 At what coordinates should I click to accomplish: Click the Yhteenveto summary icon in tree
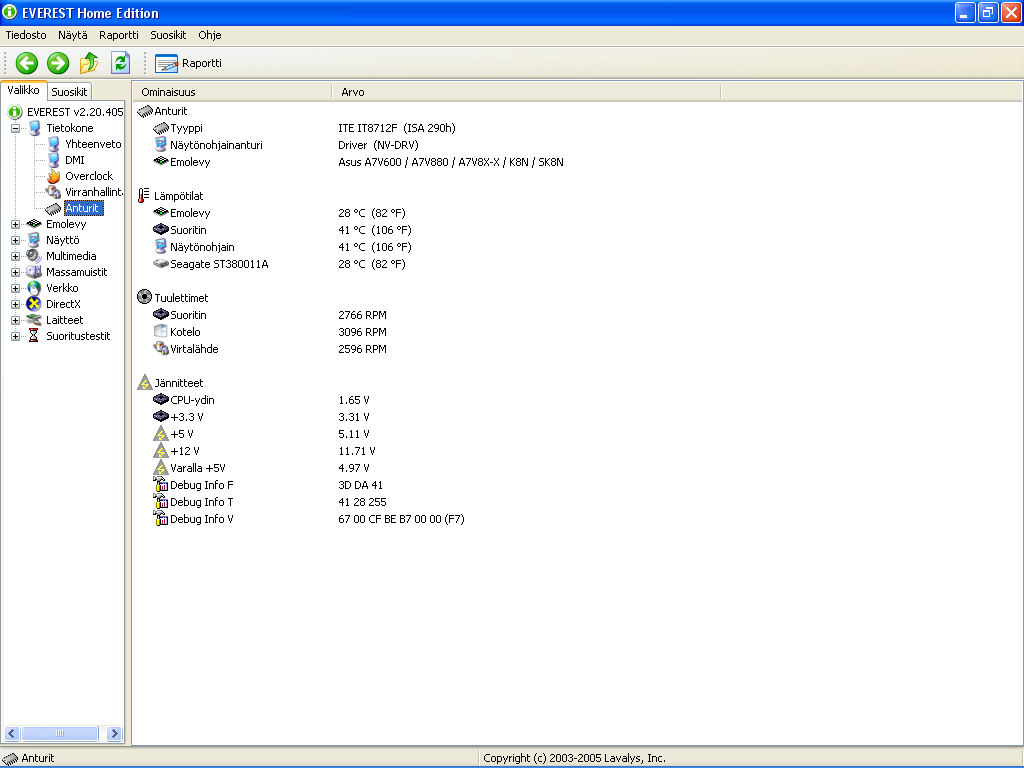(54, 144)
